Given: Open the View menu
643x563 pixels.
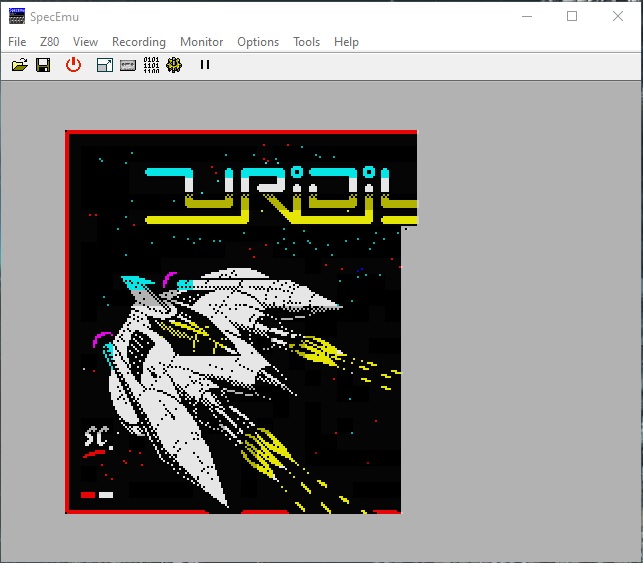Looking at the screenshot, I should click(x=85, y=42).
